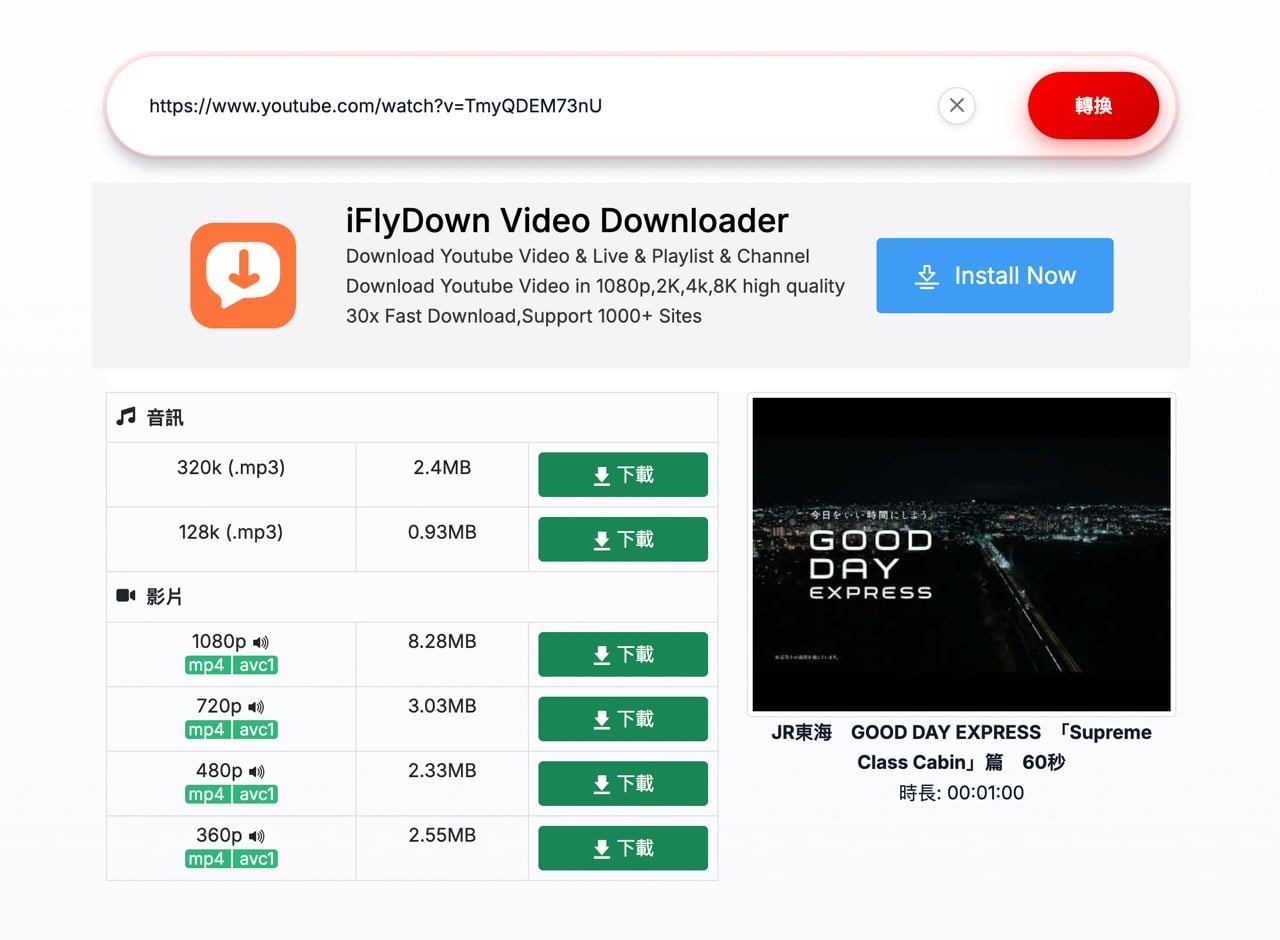The width and height of the screenshot is (1280, 940).
Task: Click the mp4 badge under 720p
Action: point(208,730)
